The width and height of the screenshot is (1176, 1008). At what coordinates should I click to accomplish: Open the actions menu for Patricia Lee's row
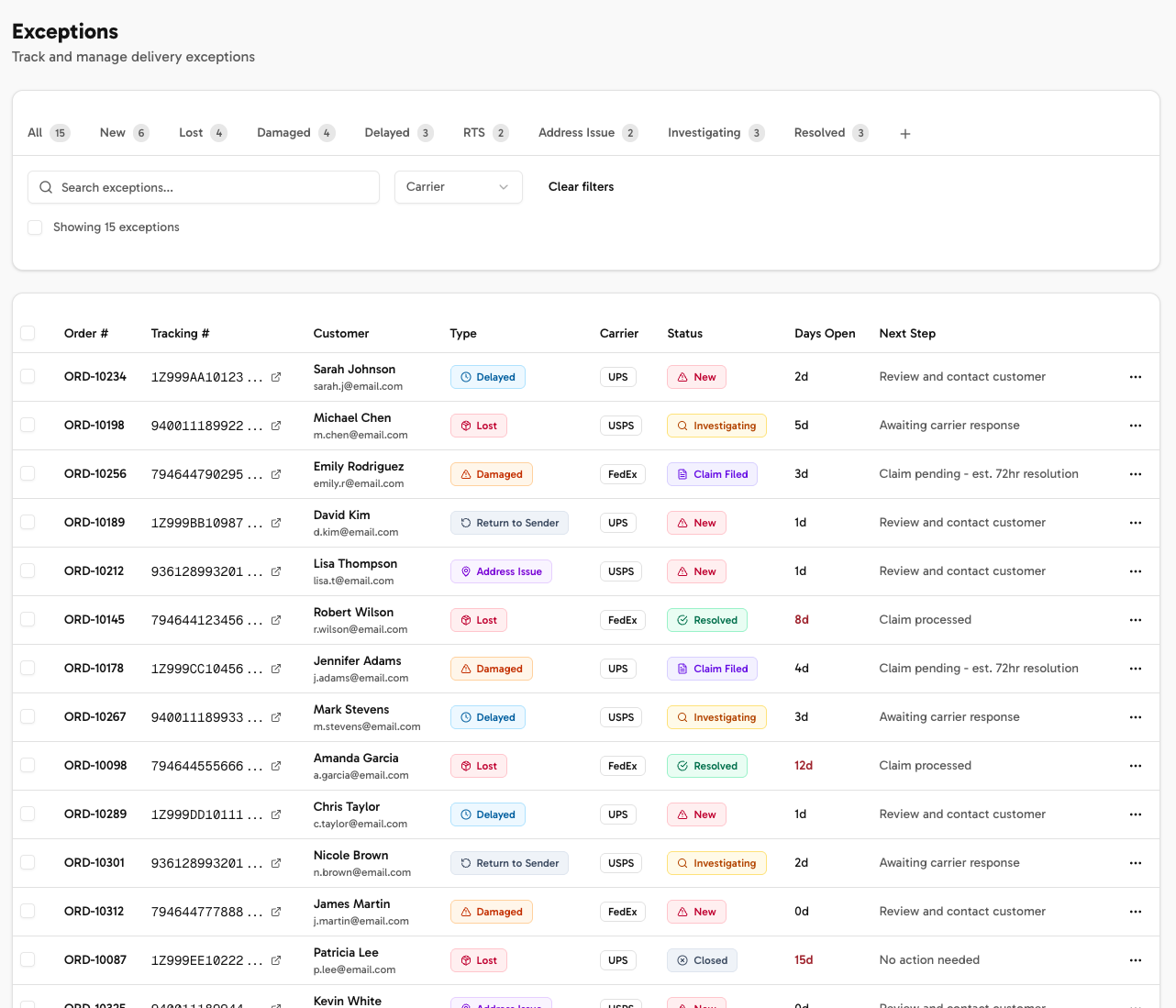tap(1136, 959)
